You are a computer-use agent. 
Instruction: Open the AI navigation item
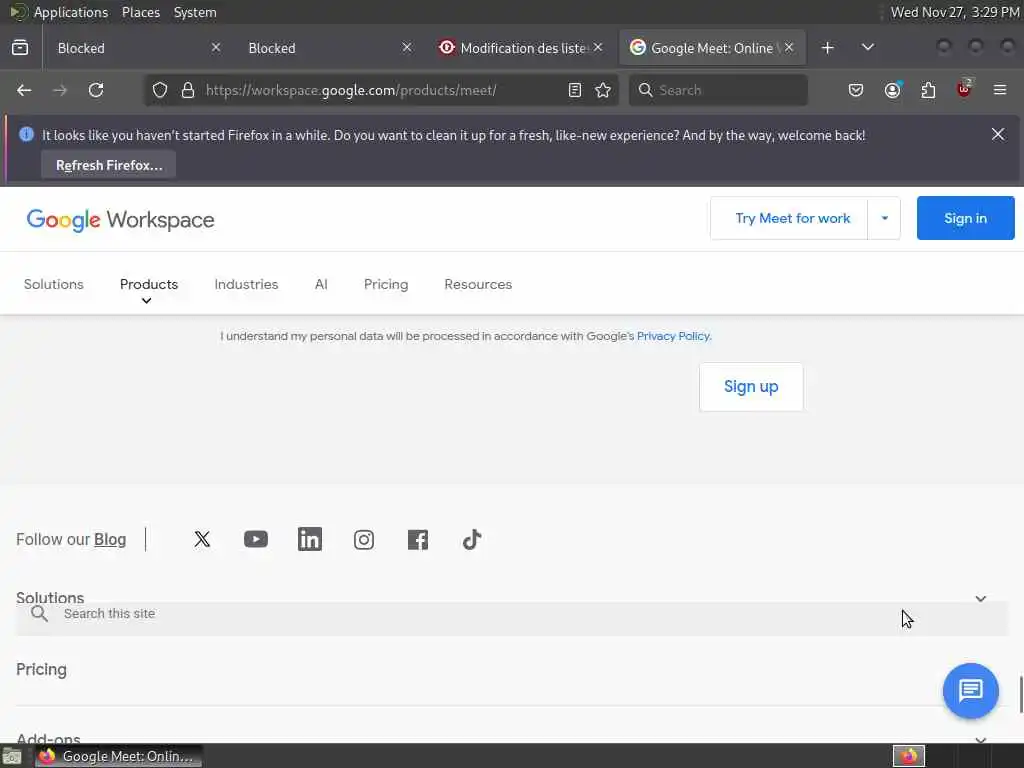[x=321, y=284]
